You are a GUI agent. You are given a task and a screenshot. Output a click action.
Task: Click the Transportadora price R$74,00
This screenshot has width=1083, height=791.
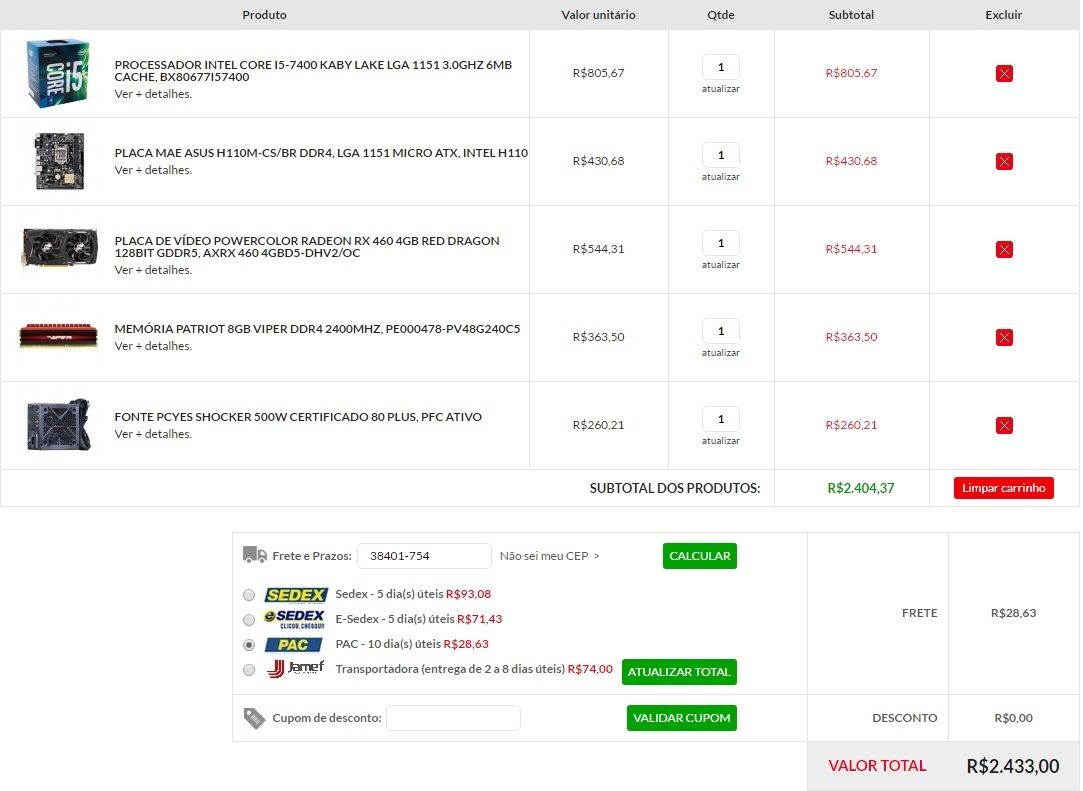tap(590, 669)
